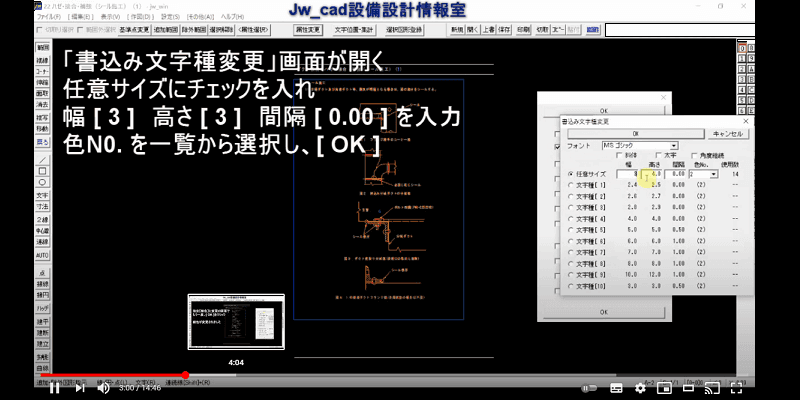Enter fullscreen video mode
Viewport: 800px width, 400px height.
click(736, 388)
